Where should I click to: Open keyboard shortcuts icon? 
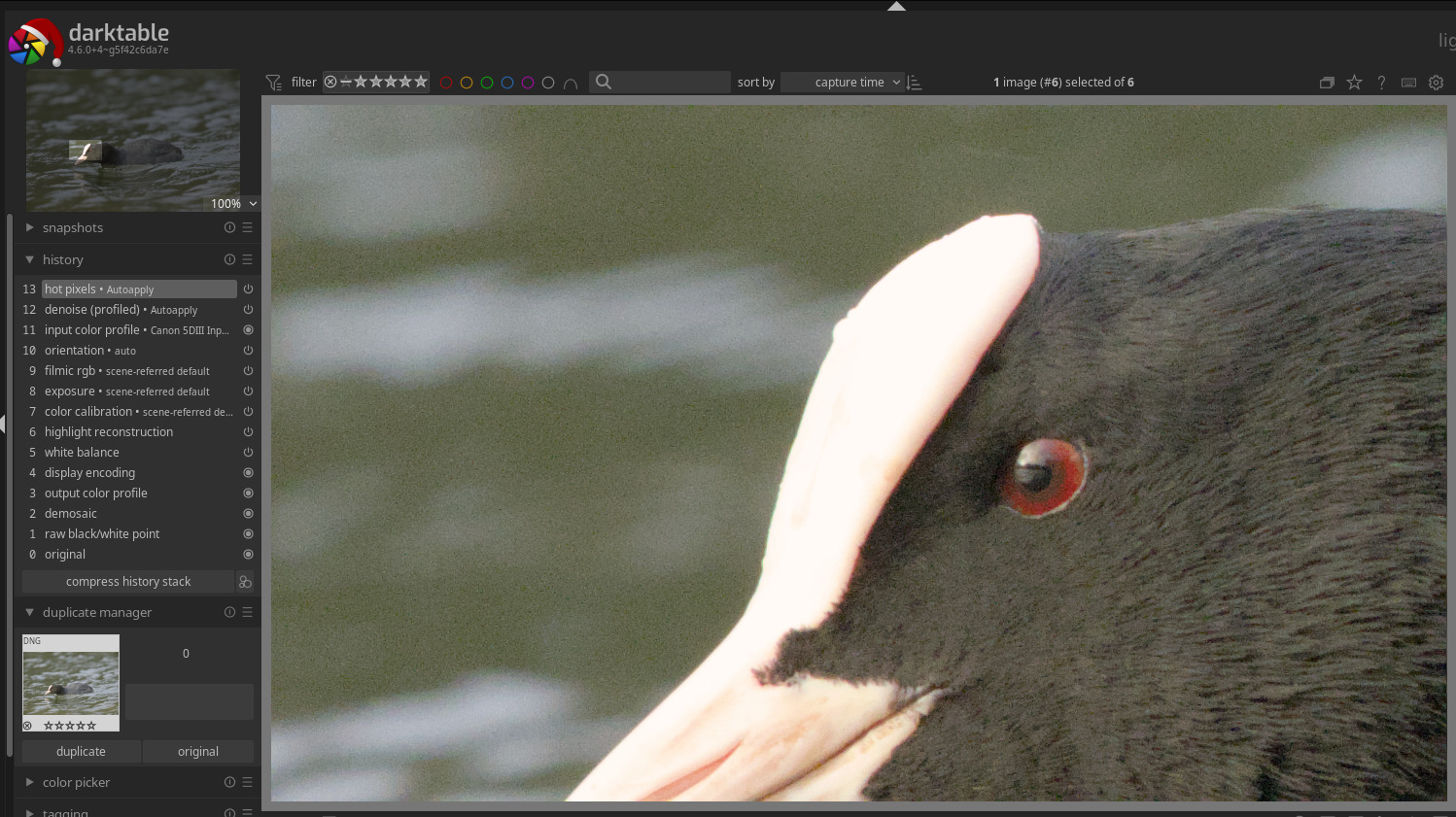click(1408, 83)
